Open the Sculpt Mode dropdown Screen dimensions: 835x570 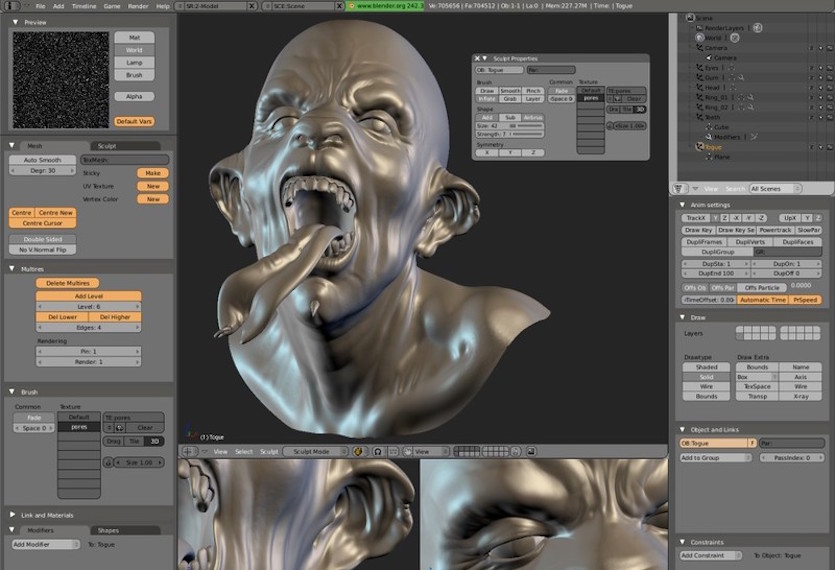312,452
